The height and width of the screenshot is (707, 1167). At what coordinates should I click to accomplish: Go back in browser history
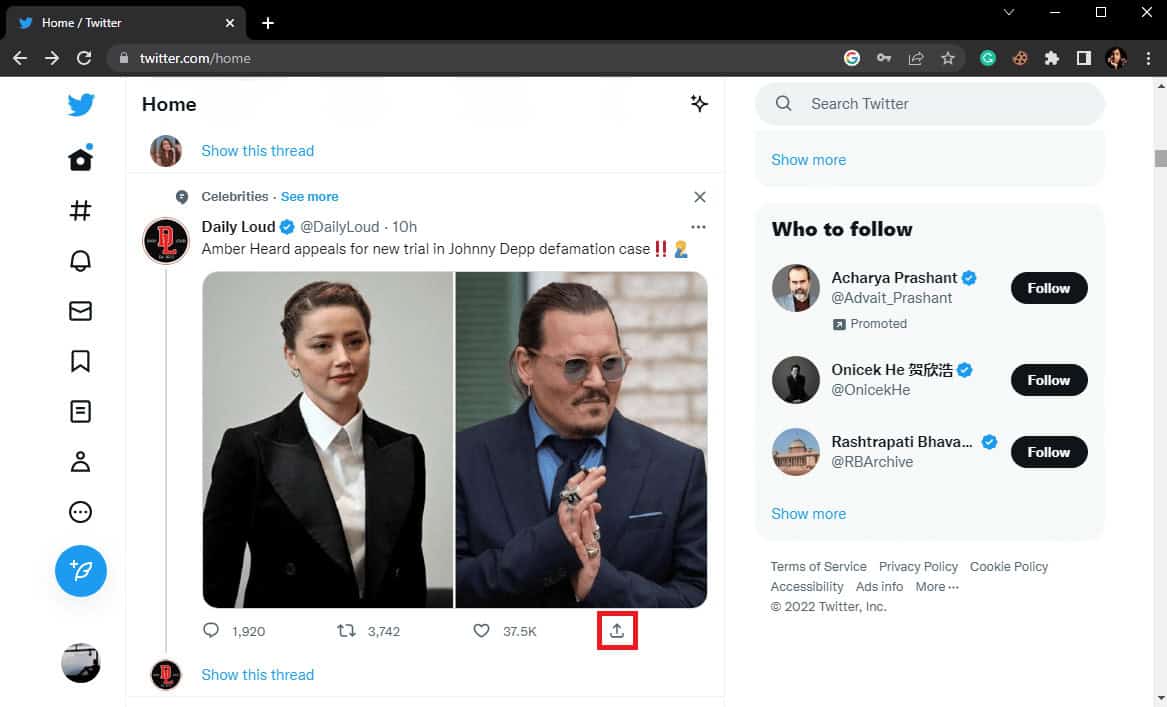(20, 58)
